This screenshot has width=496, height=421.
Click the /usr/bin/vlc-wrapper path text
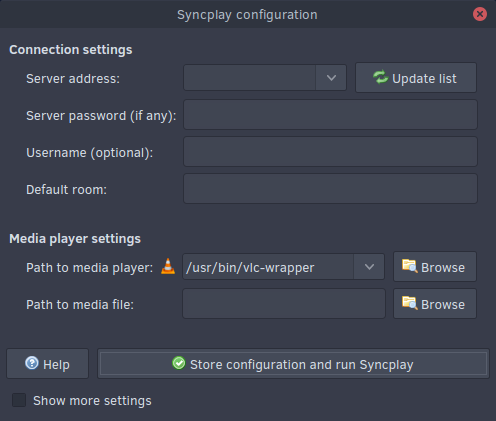coord(250,268)
